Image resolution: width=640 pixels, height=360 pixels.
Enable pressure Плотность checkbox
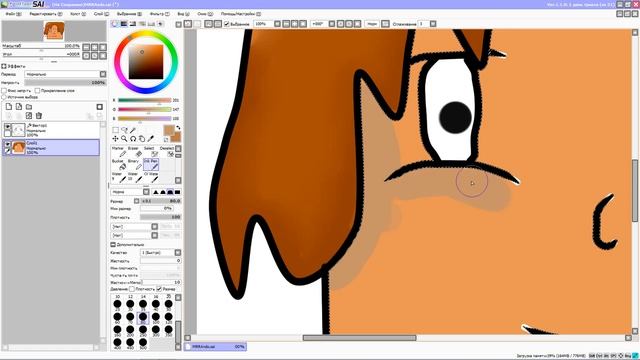(132, 289)
